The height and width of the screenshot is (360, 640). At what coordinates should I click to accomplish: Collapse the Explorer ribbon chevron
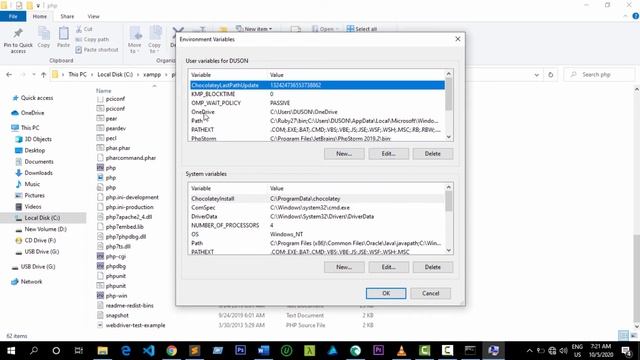coord(626,16)
